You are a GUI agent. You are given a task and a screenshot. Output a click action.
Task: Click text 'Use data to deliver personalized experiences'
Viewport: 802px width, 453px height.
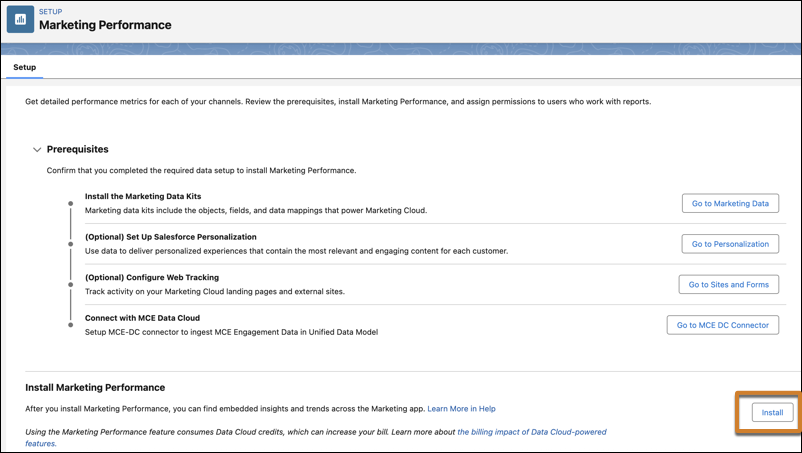pyautogui.click(x=166, y=251)
